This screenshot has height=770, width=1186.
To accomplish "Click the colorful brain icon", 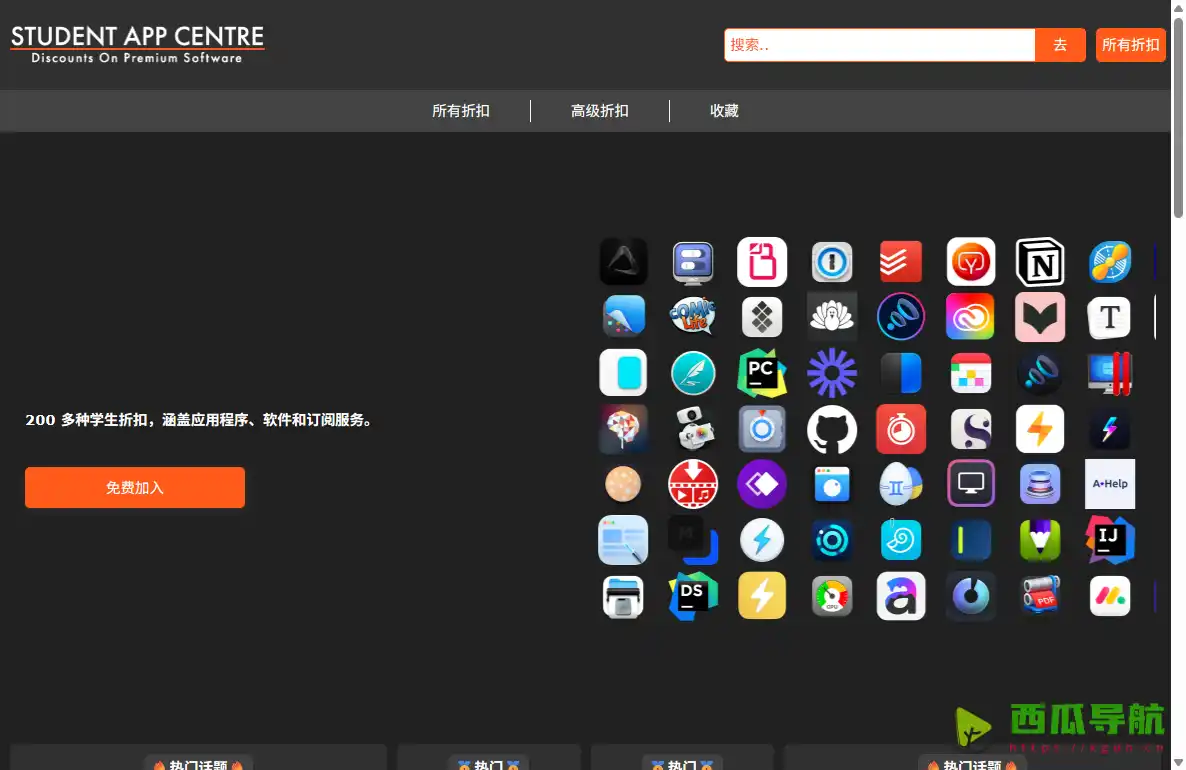I will [x=623, y=429].
